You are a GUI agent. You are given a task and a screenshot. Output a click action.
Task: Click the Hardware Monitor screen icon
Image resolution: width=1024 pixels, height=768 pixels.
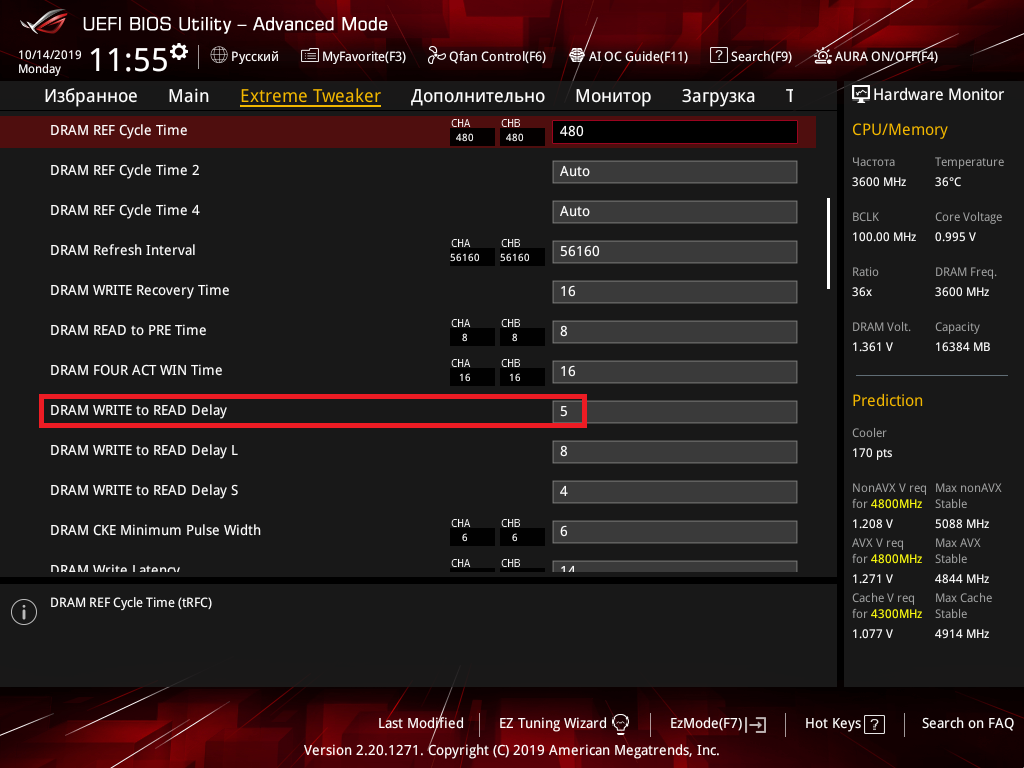861,94
